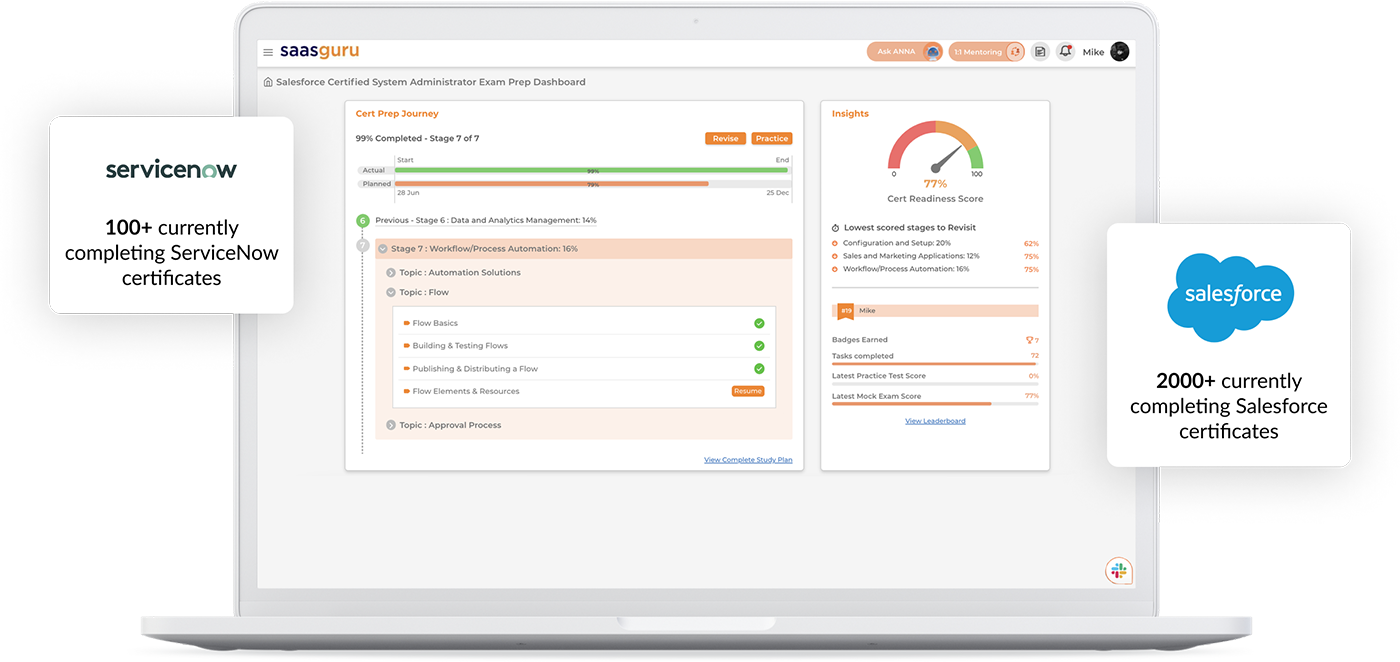Open the notes document icon in header
This screenshot has width=1400, height=662.
click(1040, 51)
